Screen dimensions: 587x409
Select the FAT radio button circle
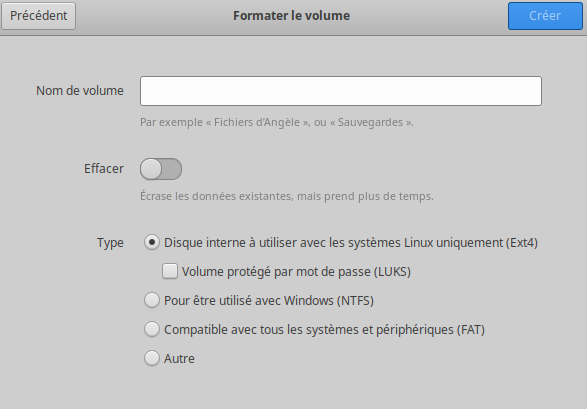click(x=152, y=329)
